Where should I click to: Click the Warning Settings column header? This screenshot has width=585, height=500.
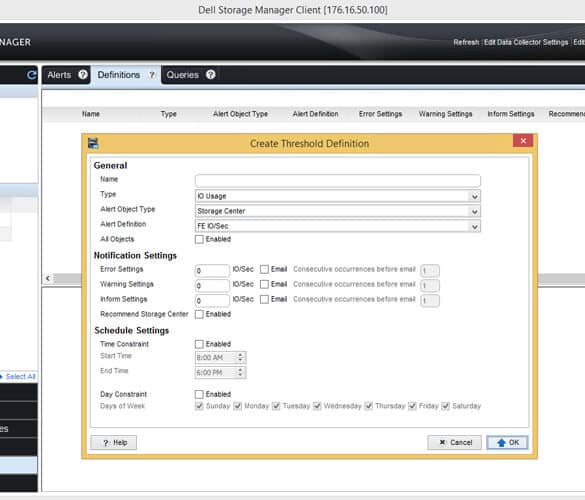pos(445,114)
